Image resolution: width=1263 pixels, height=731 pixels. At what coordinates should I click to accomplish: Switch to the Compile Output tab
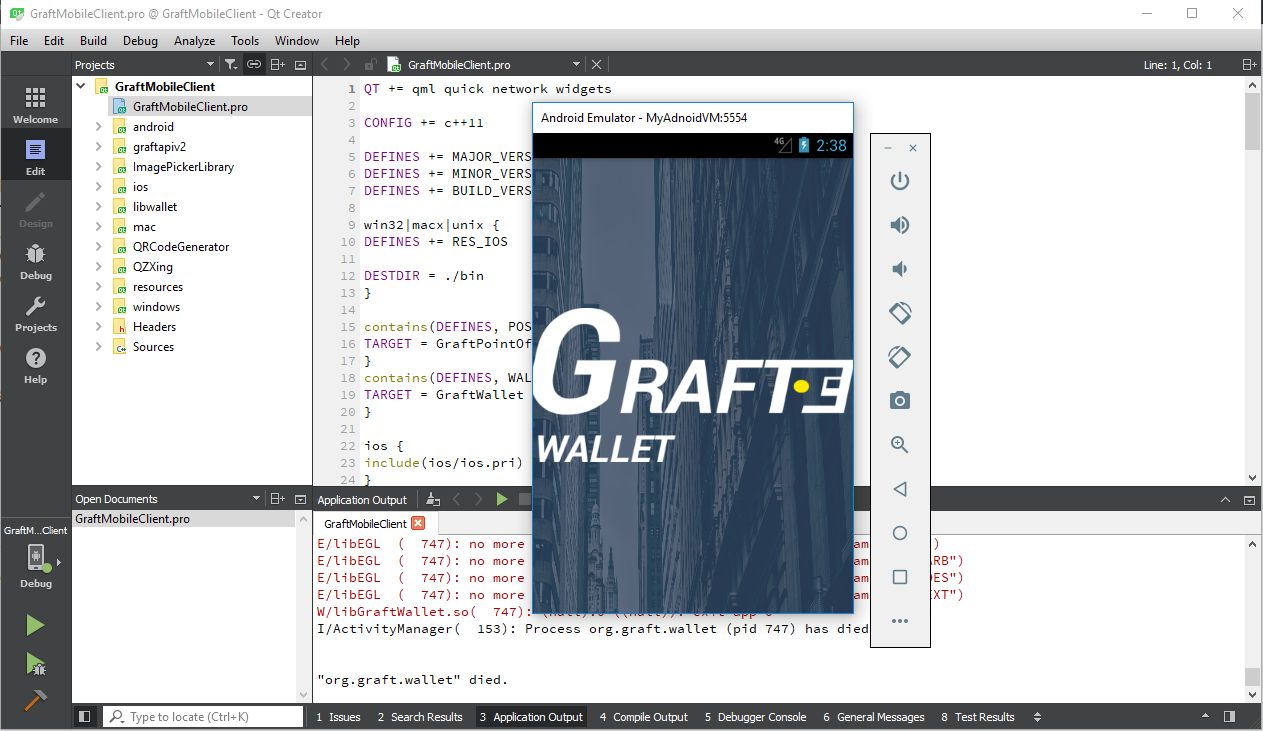point(643,717)
